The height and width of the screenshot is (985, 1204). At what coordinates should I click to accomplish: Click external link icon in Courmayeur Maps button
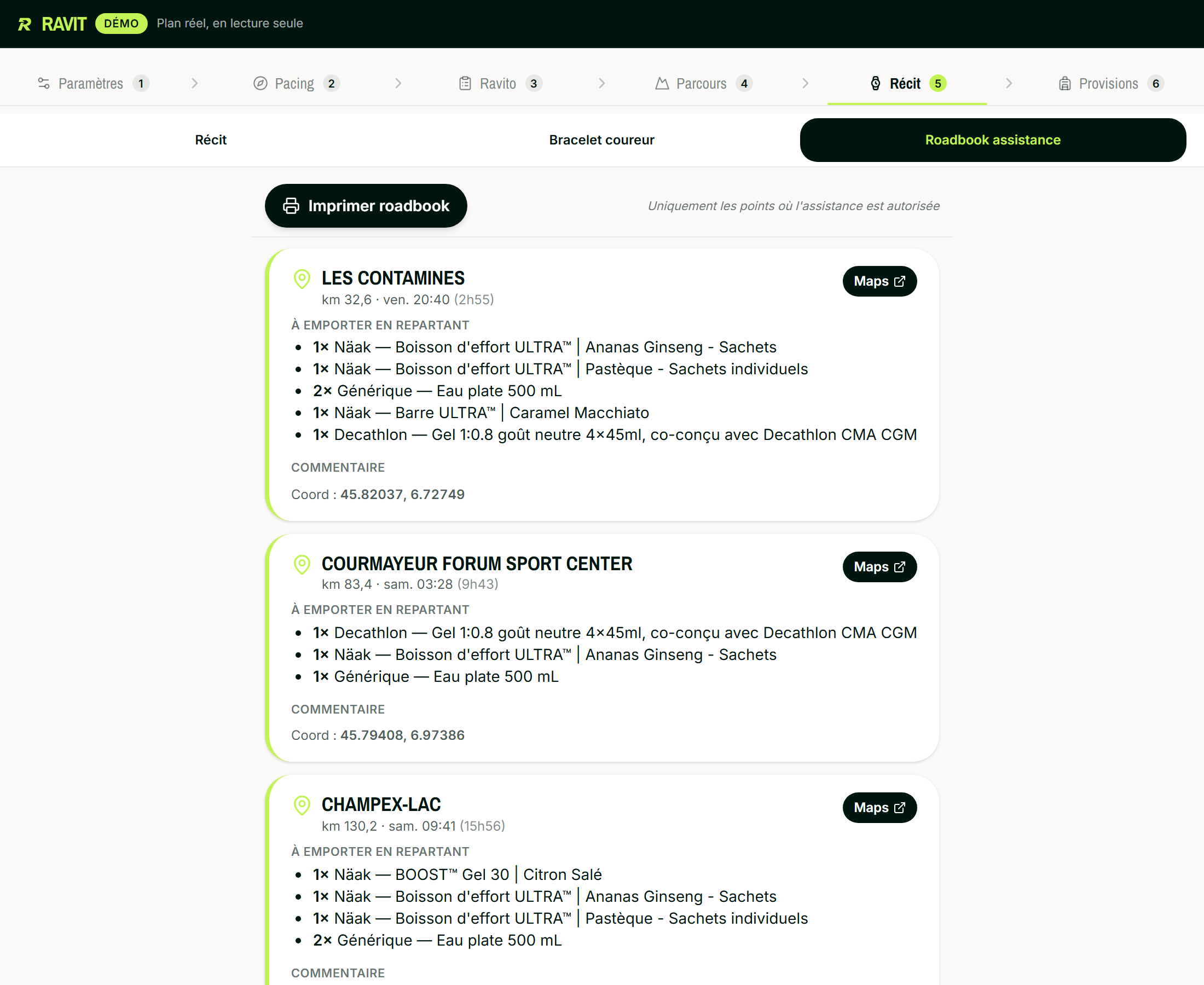point(899,567)
